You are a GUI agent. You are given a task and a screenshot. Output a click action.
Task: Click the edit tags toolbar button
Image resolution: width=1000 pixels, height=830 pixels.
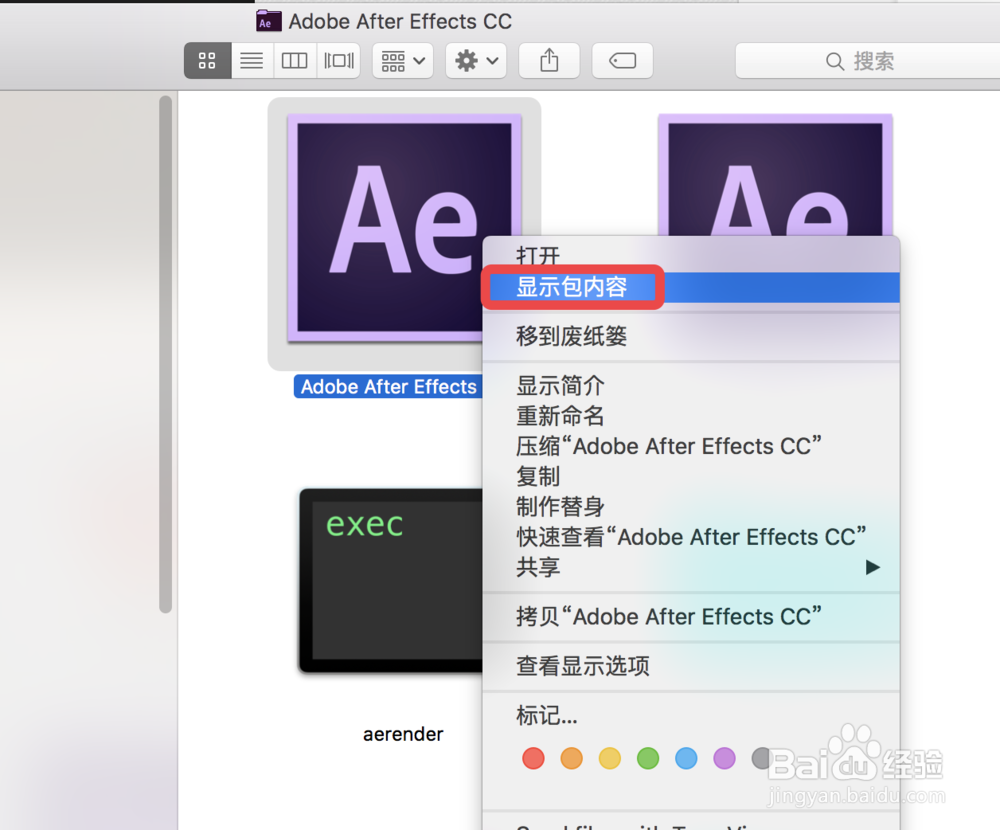pyautogui.click(x=622, y=61)
